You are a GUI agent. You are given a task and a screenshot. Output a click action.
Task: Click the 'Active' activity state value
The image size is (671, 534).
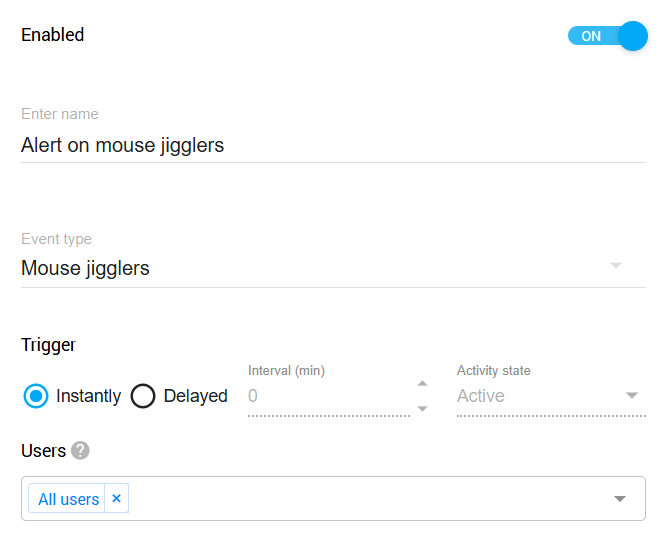(x=481, y=396)
